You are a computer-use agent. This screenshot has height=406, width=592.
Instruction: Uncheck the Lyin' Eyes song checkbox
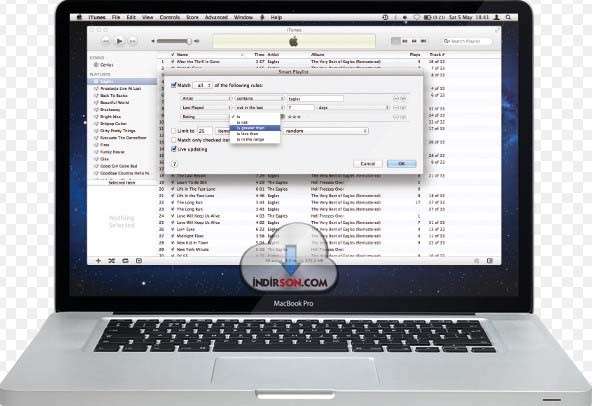click(x=173, y=229)
